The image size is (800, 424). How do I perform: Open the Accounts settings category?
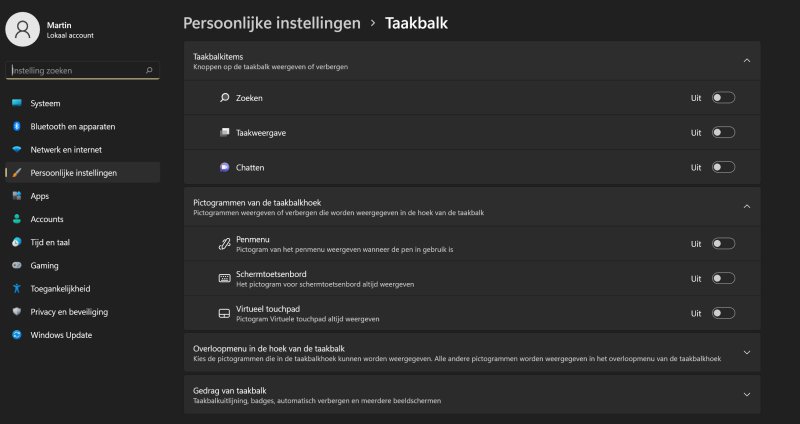pyautogui.click(x=47, y=219)
